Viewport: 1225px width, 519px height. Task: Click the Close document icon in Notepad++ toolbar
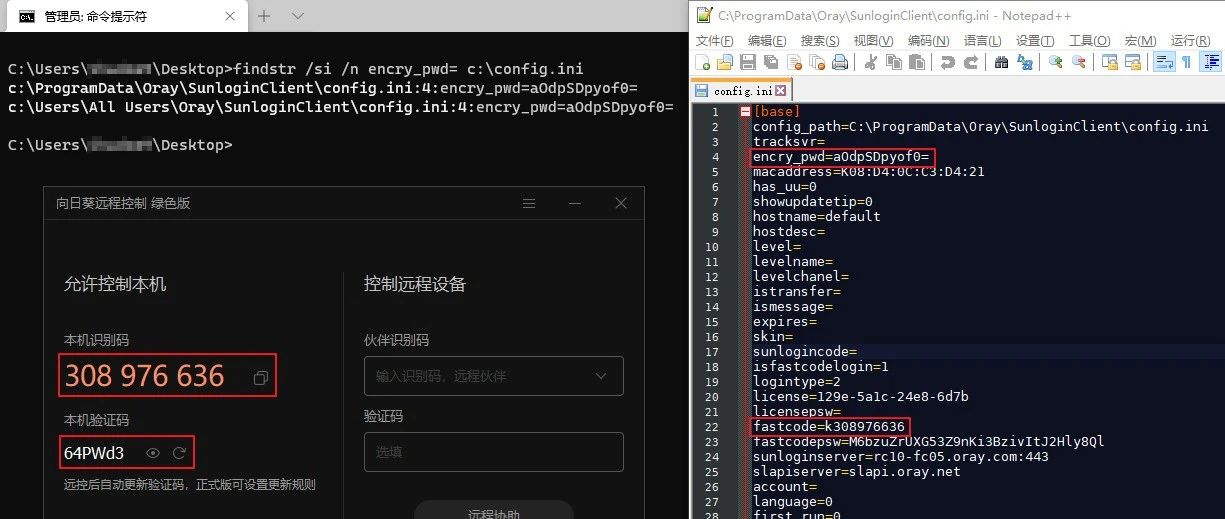tap(795, 62)
